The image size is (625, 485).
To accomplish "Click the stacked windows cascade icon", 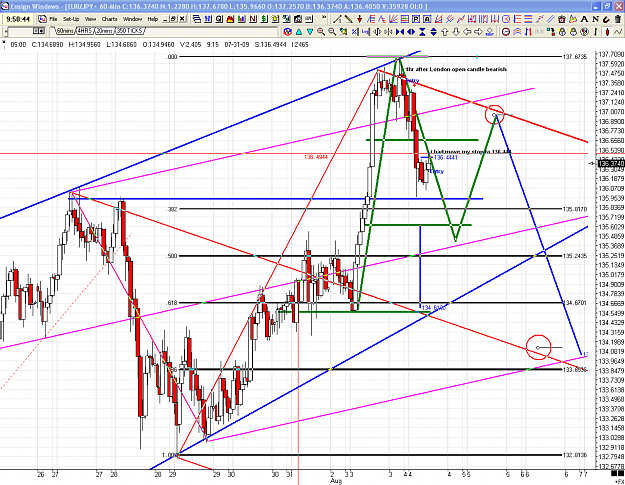I will (x=197, y=19).
